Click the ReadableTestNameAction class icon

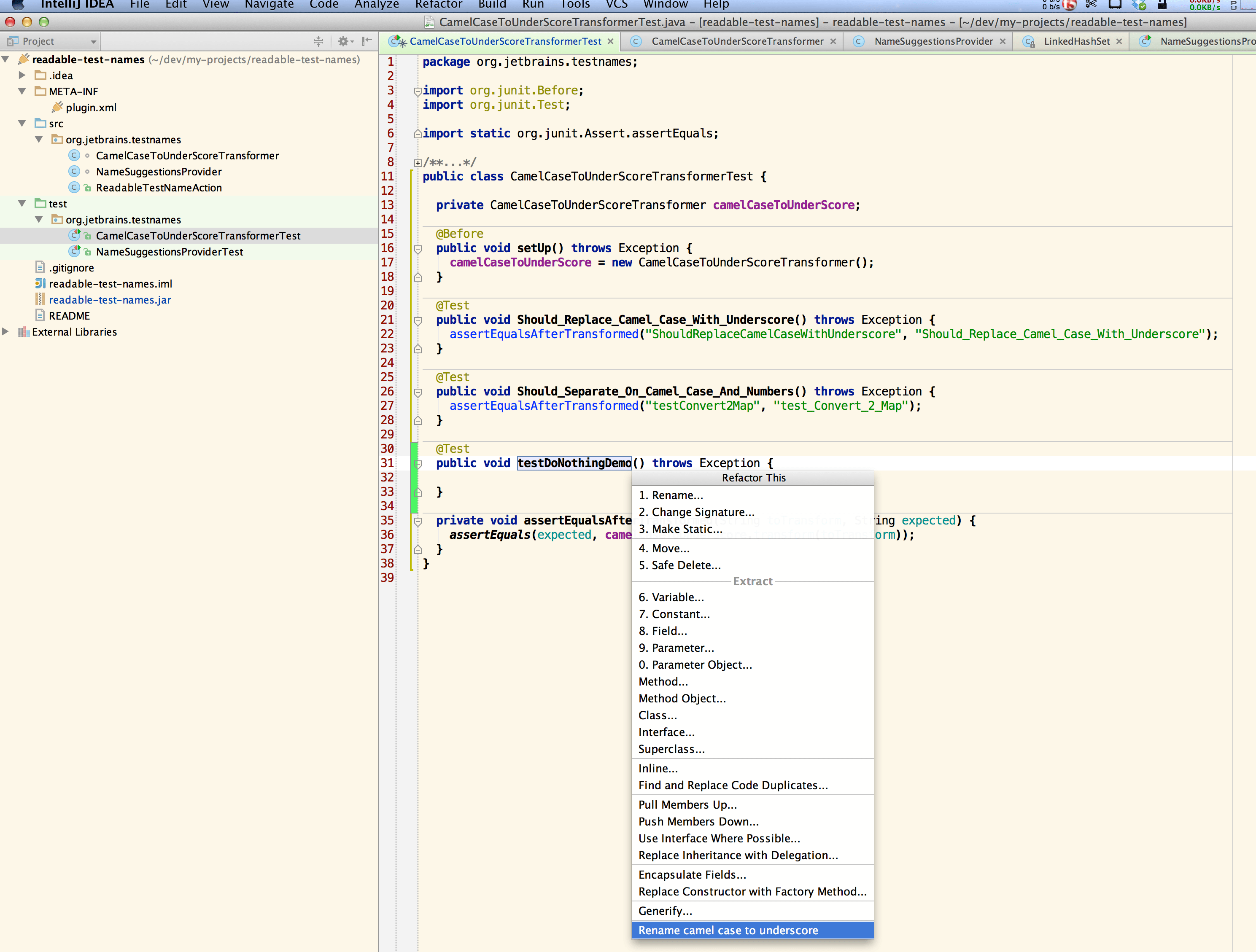(x=74, y=187)
